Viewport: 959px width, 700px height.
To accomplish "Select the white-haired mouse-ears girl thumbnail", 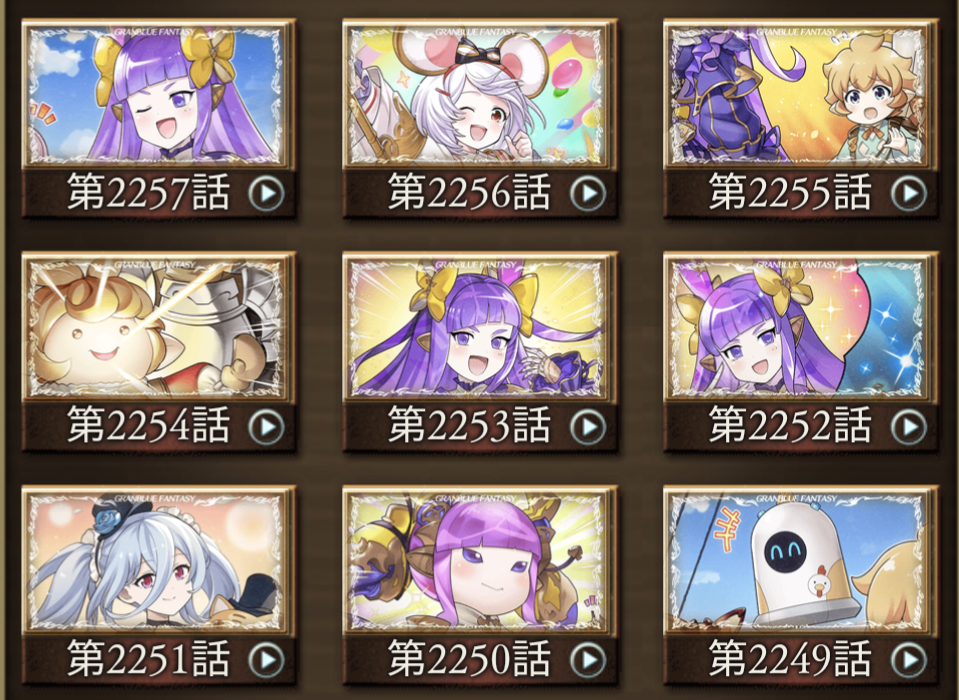I will tap(480, 95).
